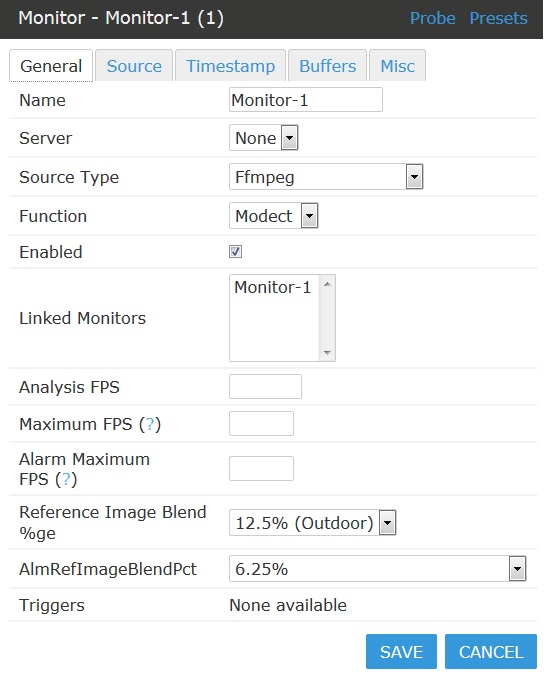
Task: Uncheck the Enabled checkbox
Action: coord(235,252)
